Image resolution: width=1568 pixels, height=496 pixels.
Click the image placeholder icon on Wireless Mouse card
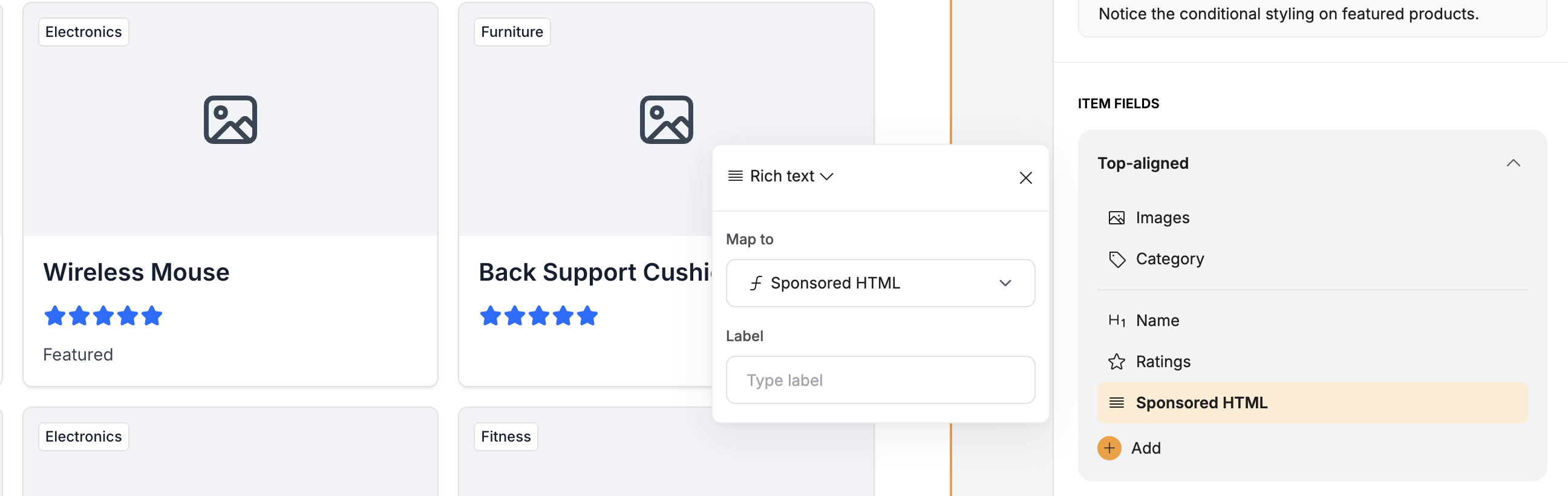(x=230, y=120)
